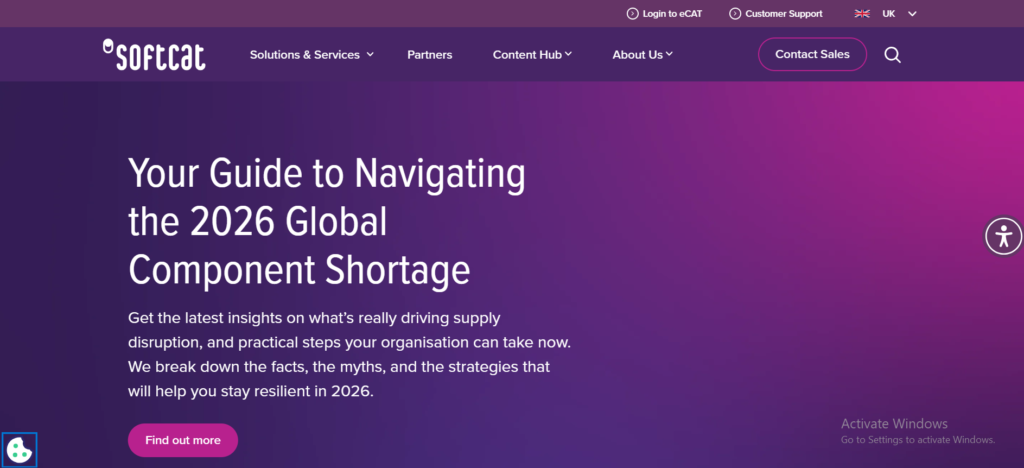Expand the Content Hub chevron

point(568,55)
